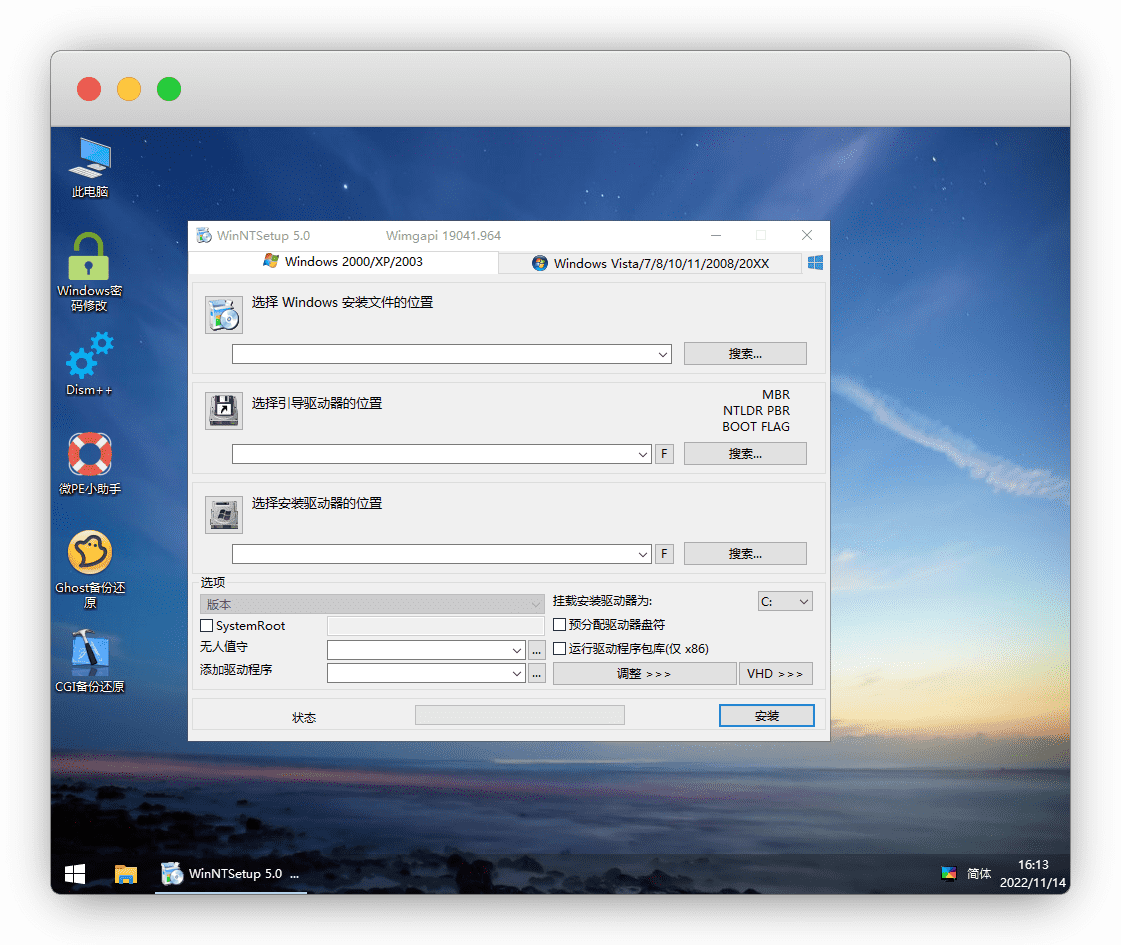Switch to Windows Vista/7/8/10/11 tab
The width and height of the screenshot is (1121, 945).
coord(650,263)
